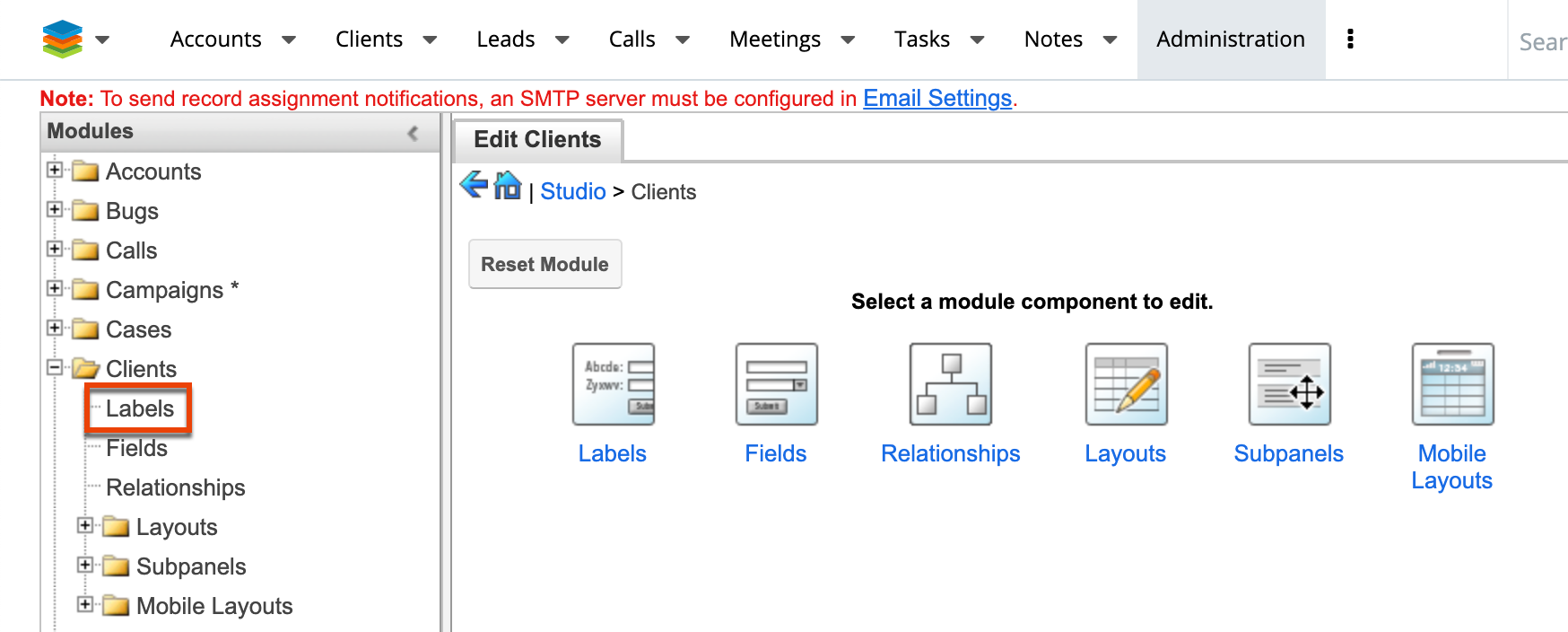Open the Subpanels icon
Image resolution: width=1568 pixels, height=632 pixels.
pyautogui.click(x=1290, y=384)
